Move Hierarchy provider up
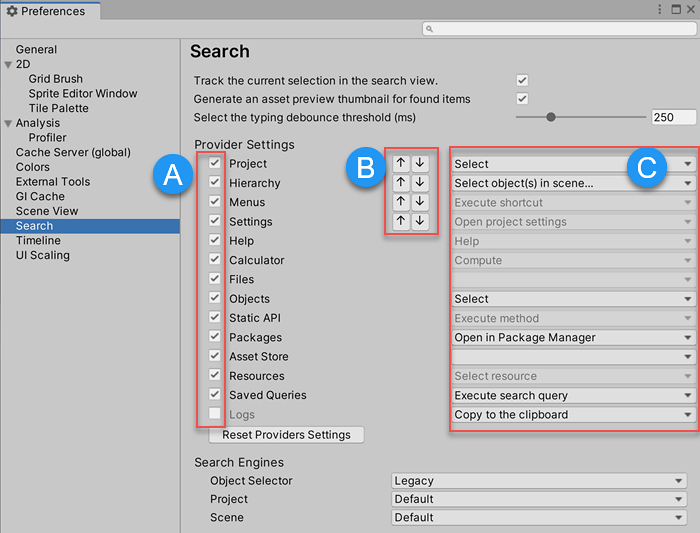Image resolution: width=700 pixels, height=533 pixels. (x=400, y=183)
